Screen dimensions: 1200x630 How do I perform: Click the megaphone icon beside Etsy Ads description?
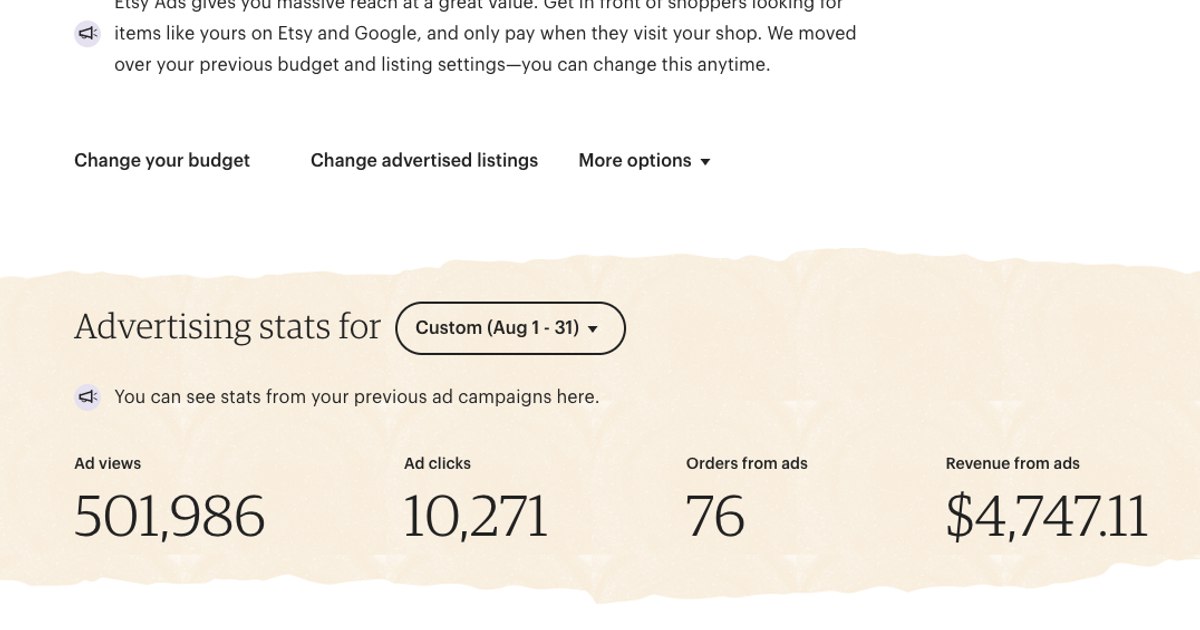[x=88, y=34]
